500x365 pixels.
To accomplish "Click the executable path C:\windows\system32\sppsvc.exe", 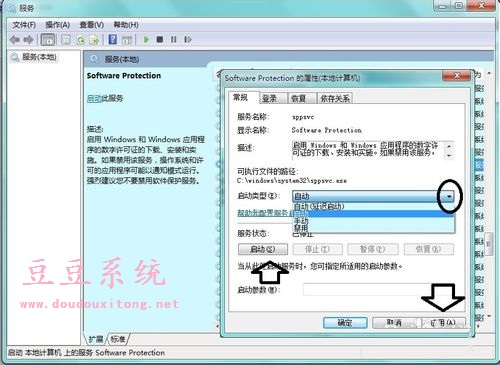I will pos(292,181).
